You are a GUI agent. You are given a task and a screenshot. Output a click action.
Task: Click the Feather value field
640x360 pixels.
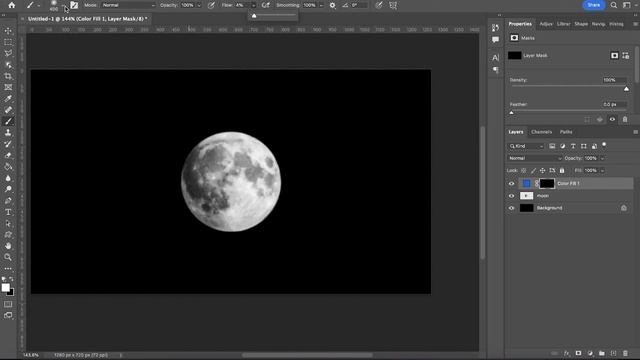coord(614,104)
